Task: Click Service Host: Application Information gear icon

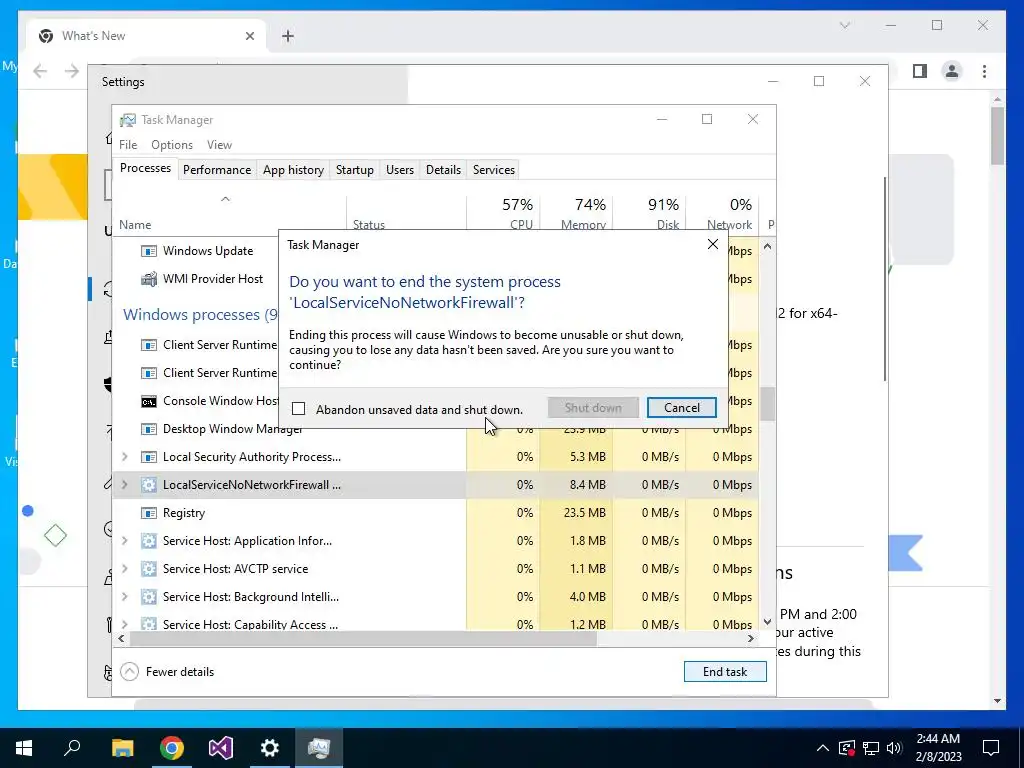Action: pyautogui.click(x=149, y=541)
